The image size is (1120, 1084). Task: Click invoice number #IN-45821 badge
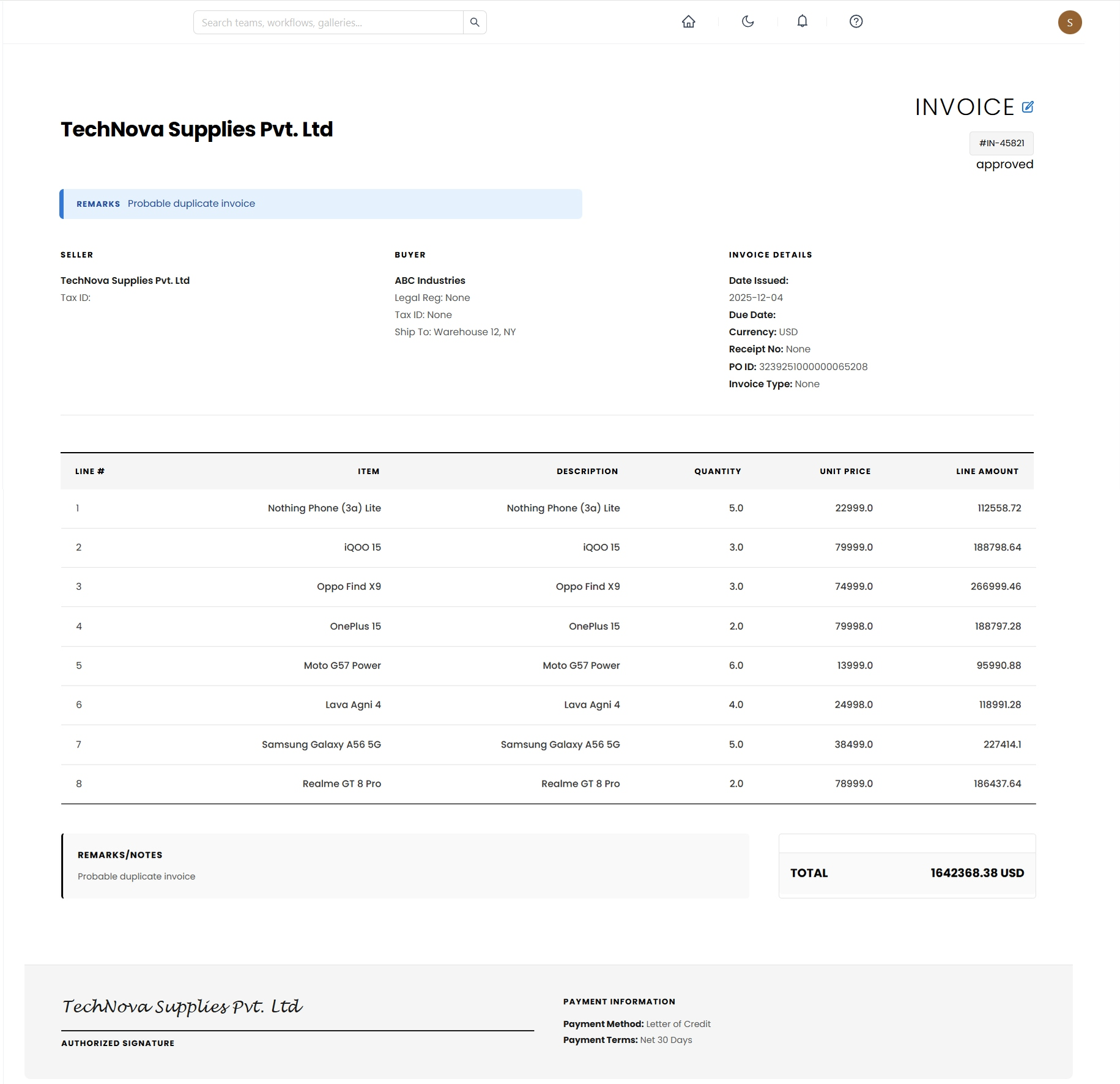point(1001,143)
